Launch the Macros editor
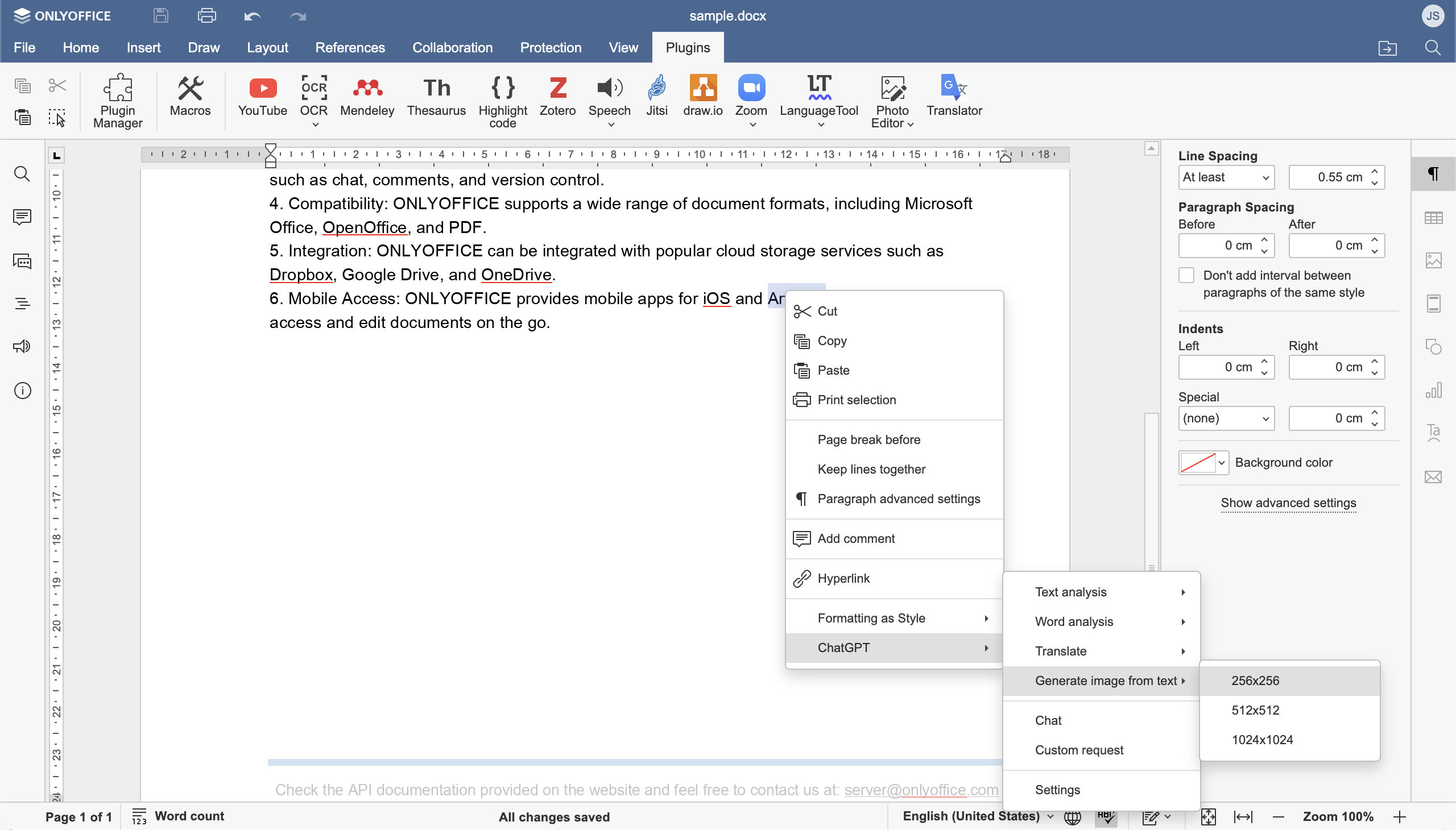Screen dimensions: 1456x830 coord(190,96)
